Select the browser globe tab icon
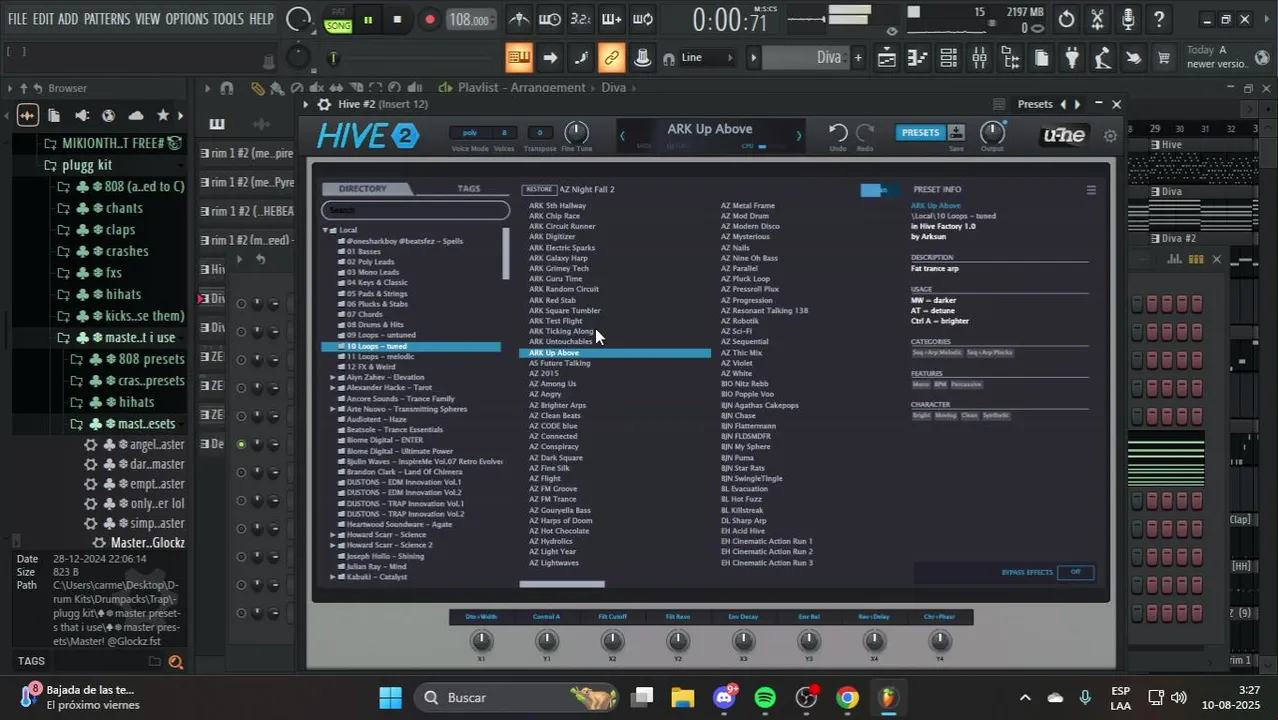This screenshot has width=1278, height=720. [108, 115]
